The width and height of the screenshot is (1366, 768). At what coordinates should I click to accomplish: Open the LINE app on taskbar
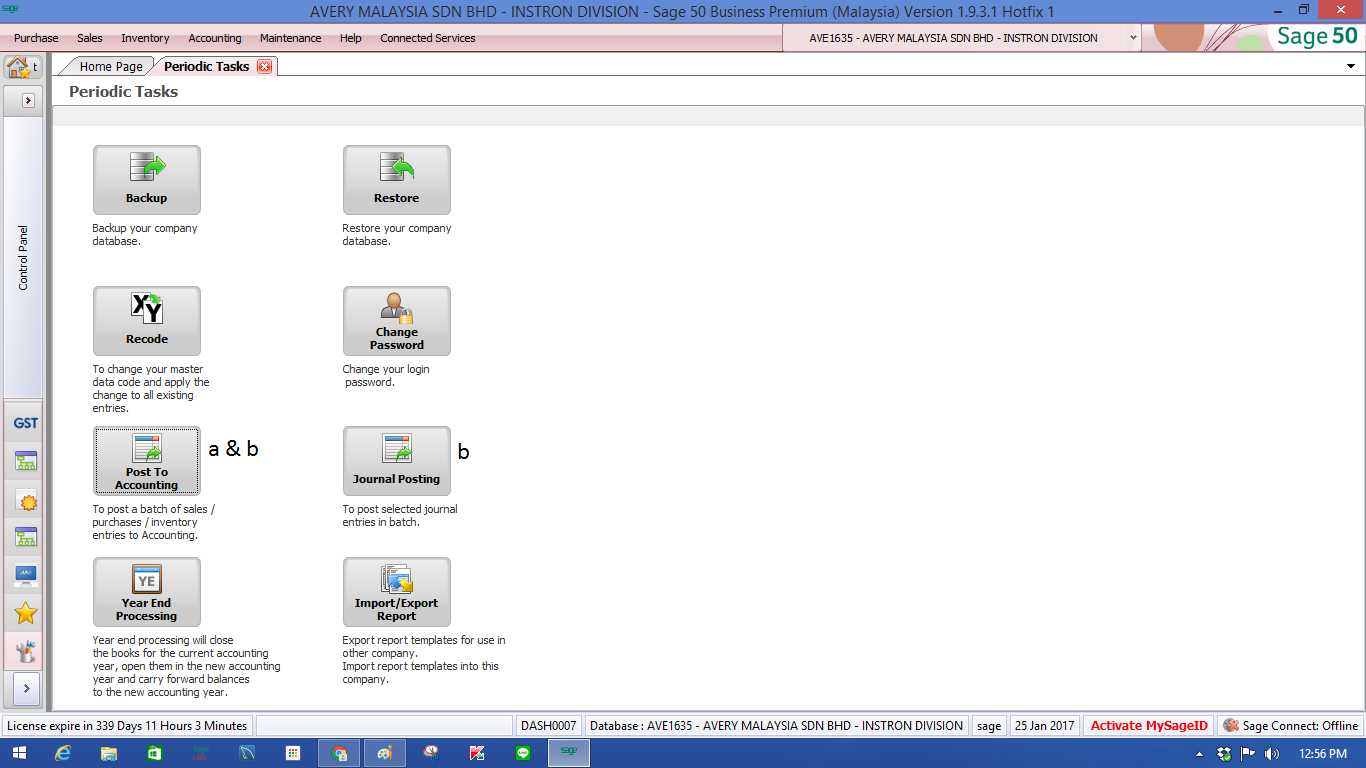(x=523, y=753)
